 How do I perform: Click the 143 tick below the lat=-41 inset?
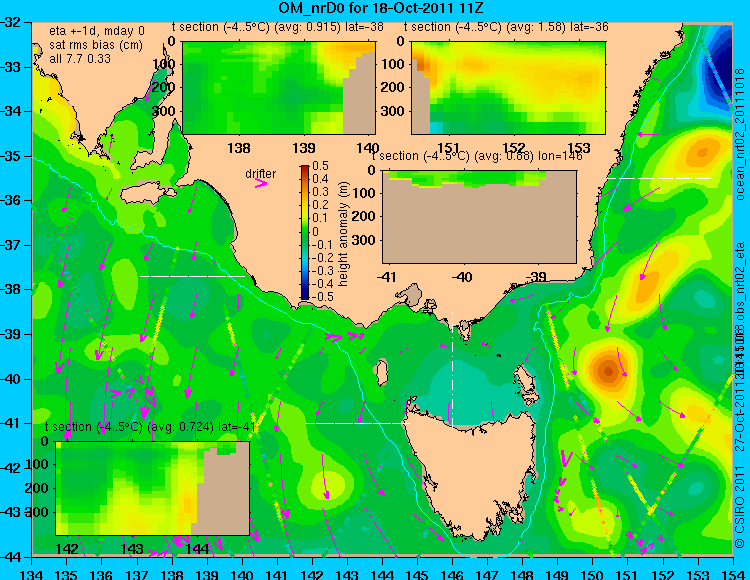click(132, 548)
